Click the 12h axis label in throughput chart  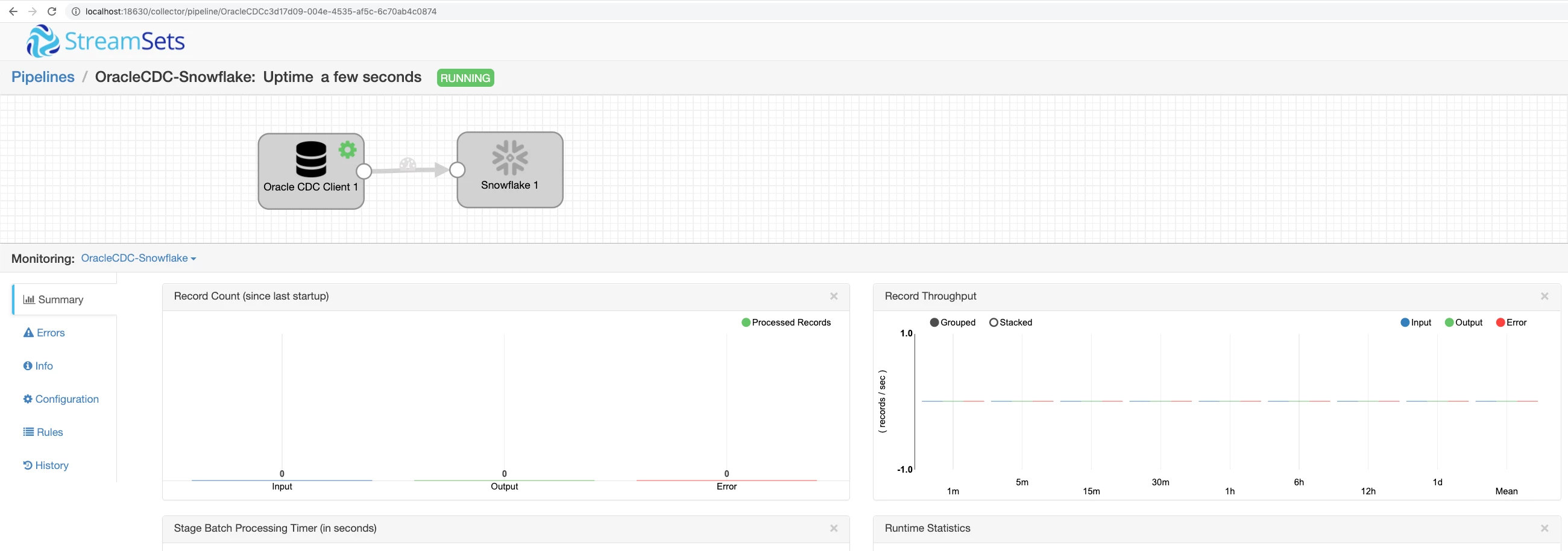[1368, 491]
